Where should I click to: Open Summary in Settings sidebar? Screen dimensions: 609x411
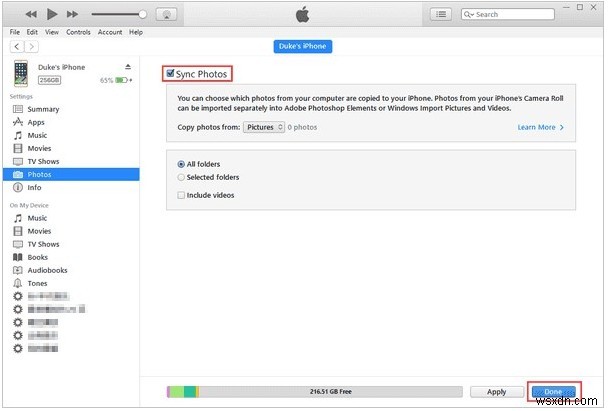click(x=71, y=109)
